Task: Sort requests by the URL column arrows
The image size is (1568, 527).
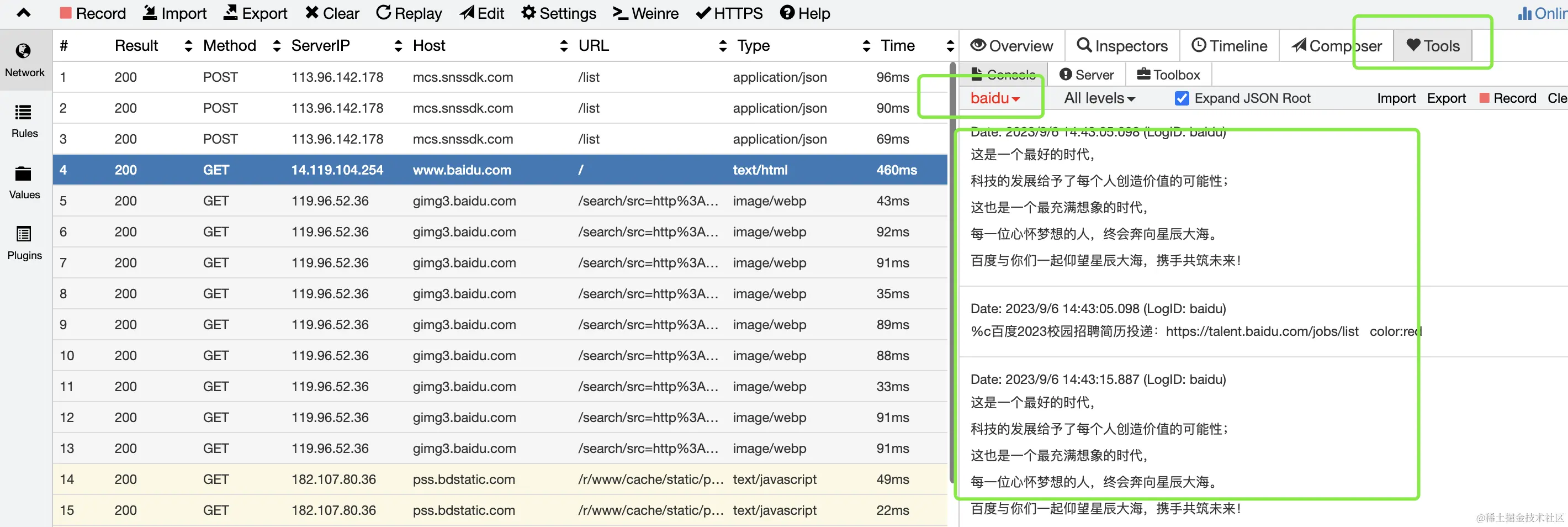Action: click(x=723, y=46)
